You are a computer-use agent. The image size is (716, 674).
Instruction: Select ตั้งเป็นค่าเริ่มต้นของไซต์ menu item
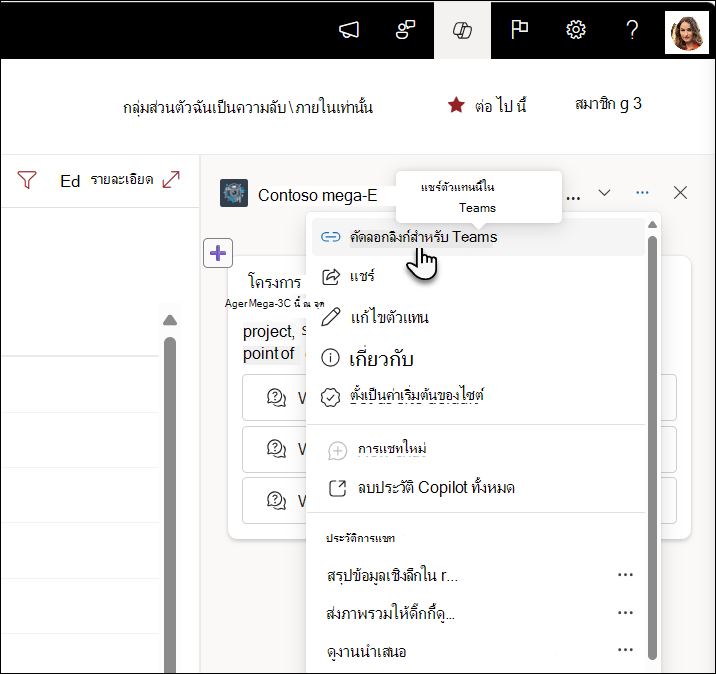pos(478,396)
